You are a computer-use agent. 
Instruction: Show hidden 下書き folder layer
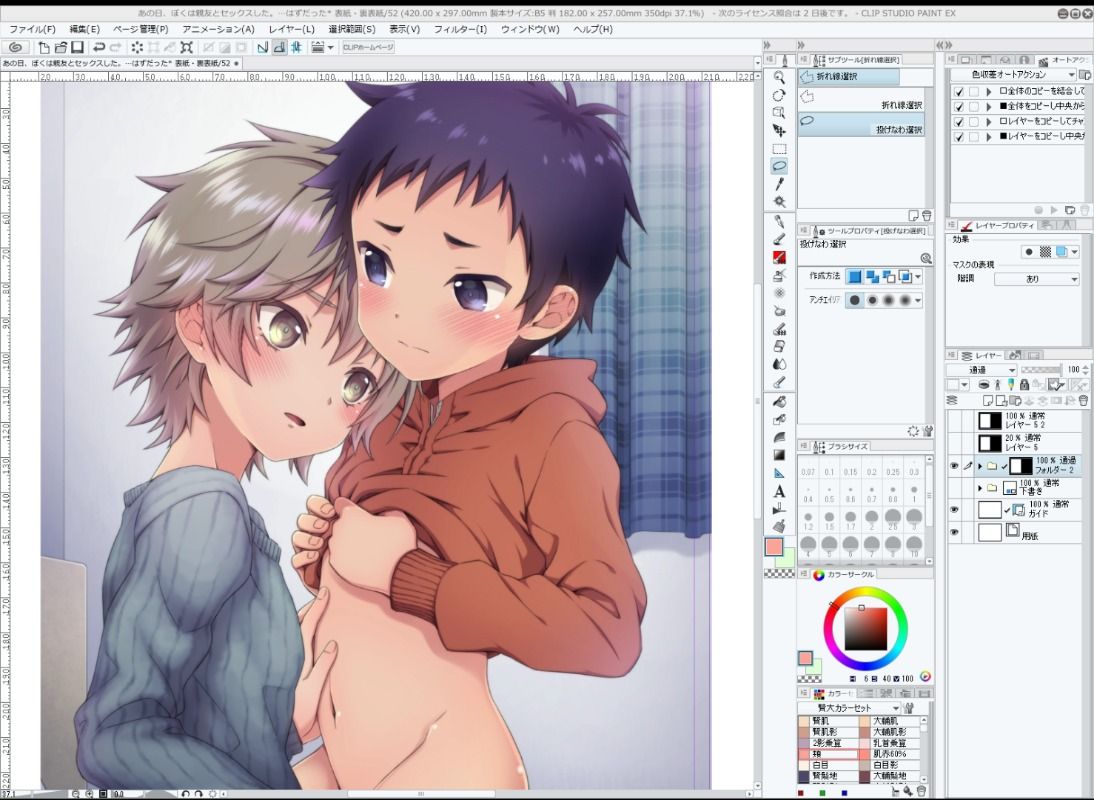(x=954, y=488)
